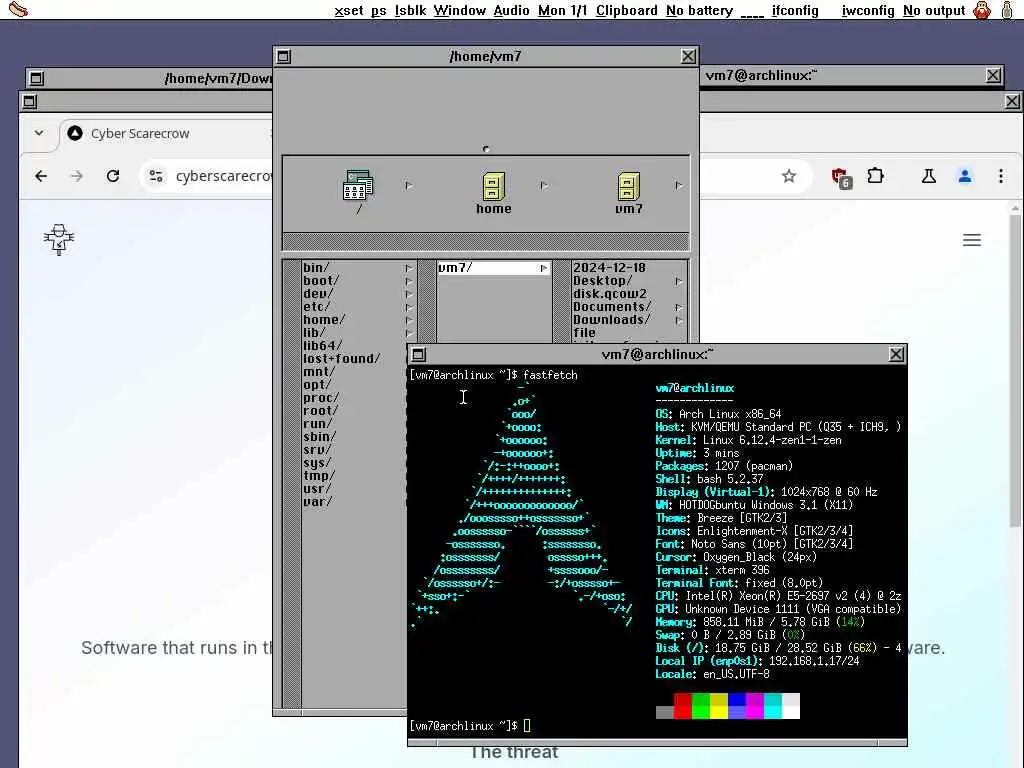
Task: Open the /home/vm7/Downloads window menu button
Action: [x=37, y=78]
